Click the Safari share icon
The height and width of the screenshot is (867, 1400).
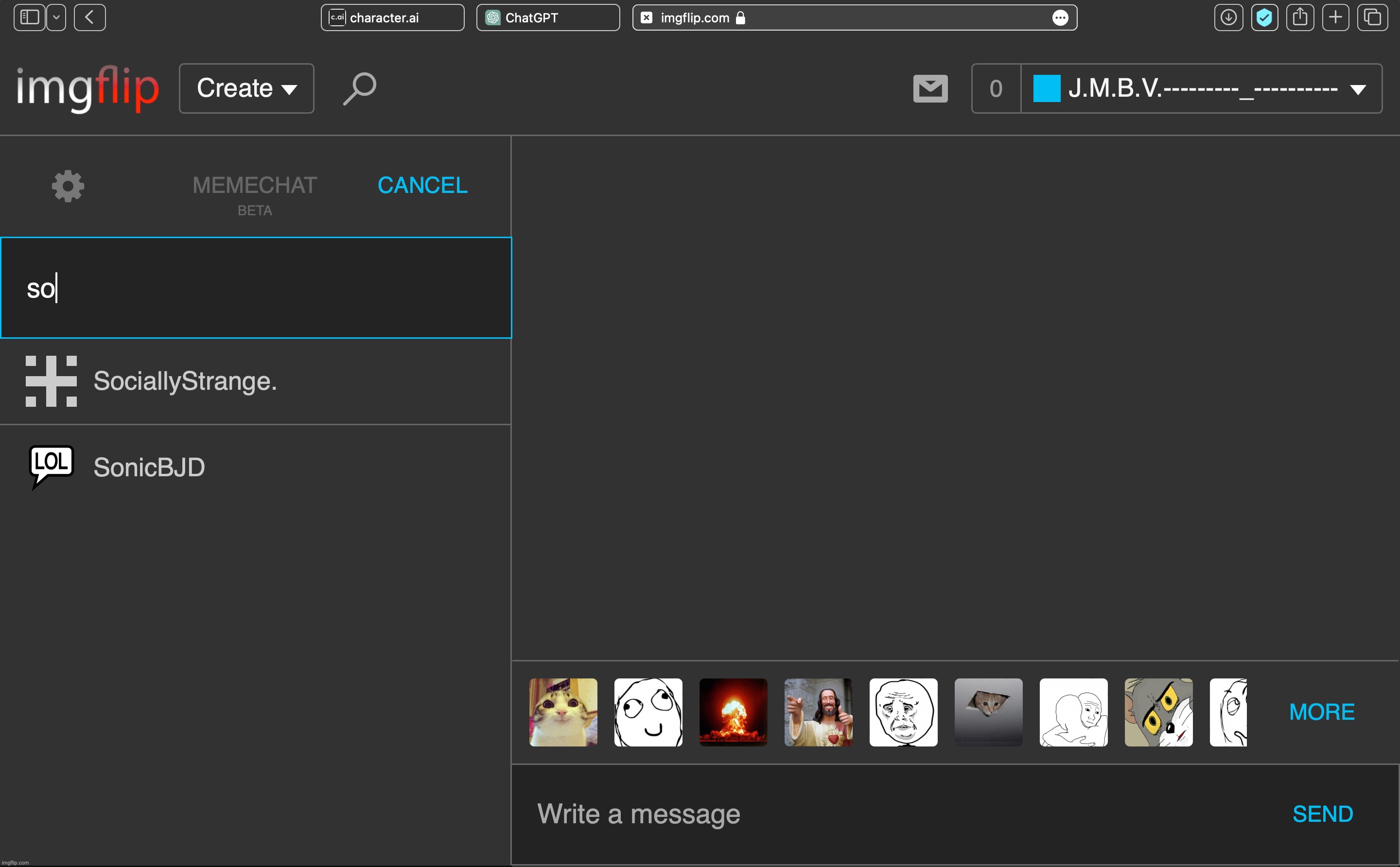click(1300, 17)
